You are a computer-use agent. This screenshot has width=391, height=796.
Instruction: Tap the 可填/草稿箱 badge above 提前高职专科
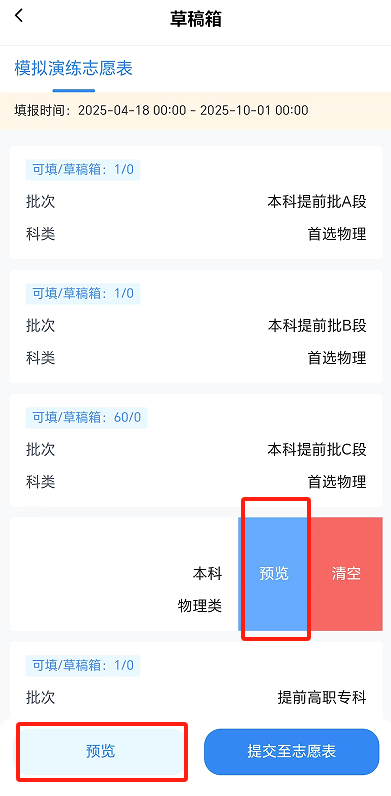click(x=83, y=666)
